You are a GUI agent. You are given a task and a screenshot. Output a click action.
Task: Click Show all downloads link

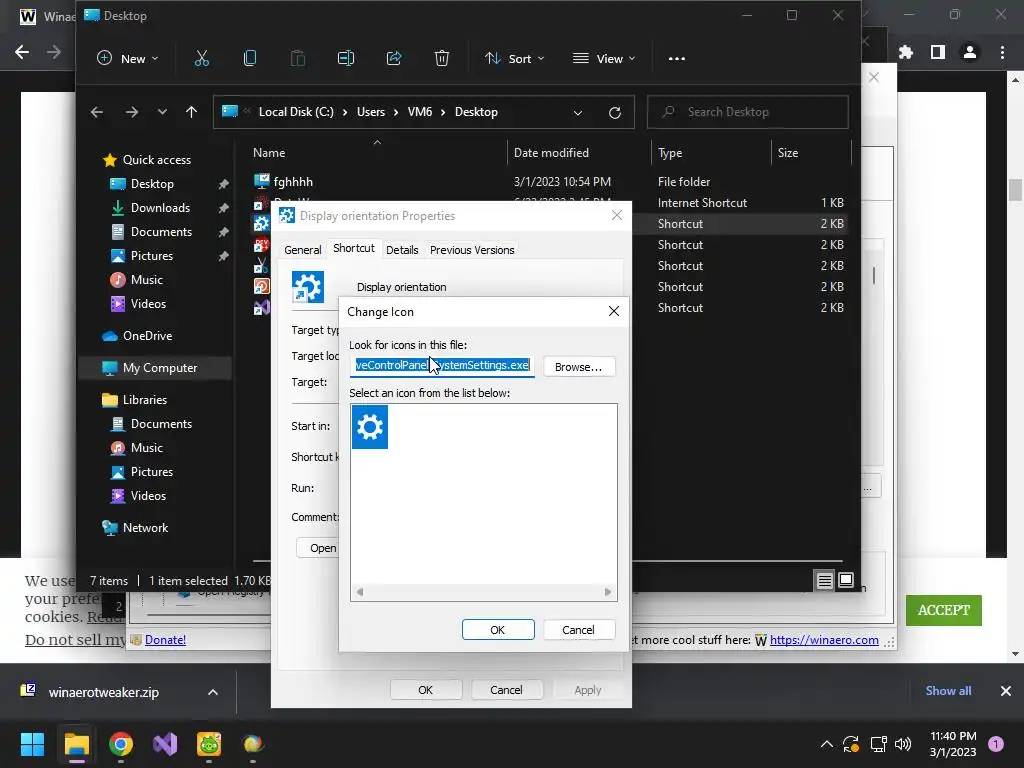tap(948, 691)
